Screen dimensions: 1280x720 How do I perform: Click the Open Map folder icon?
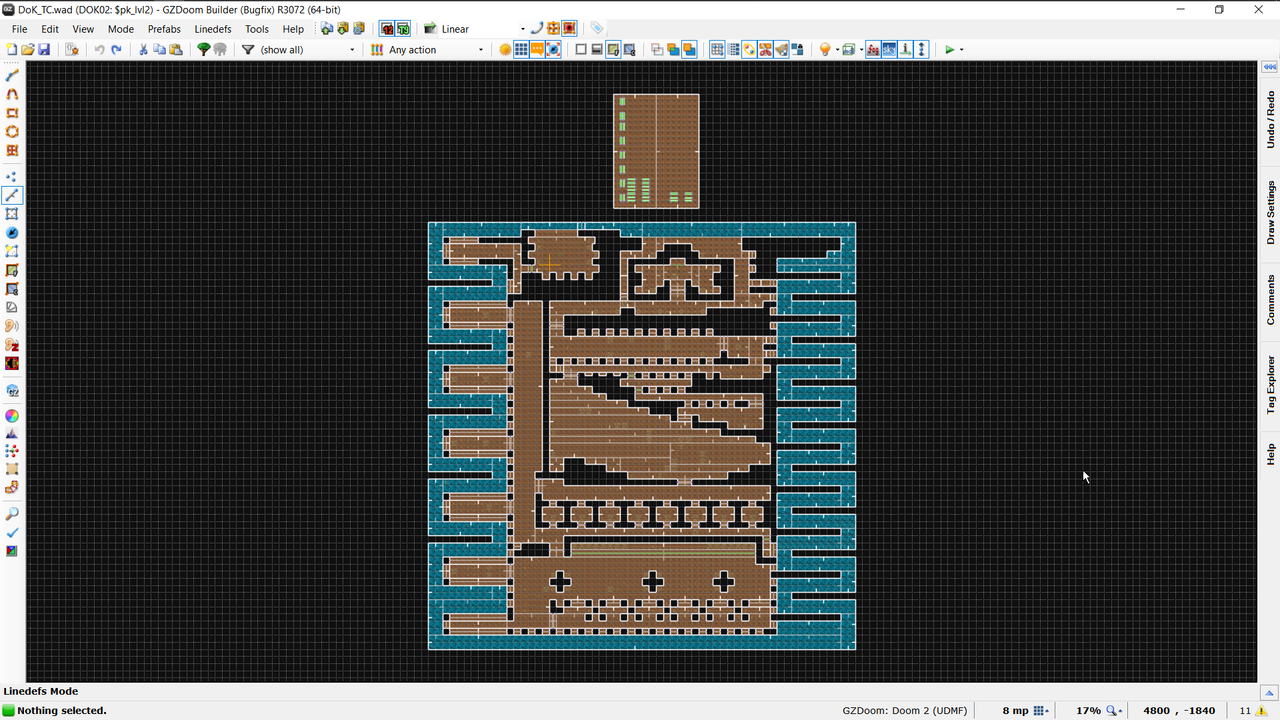tap(28, 49)
